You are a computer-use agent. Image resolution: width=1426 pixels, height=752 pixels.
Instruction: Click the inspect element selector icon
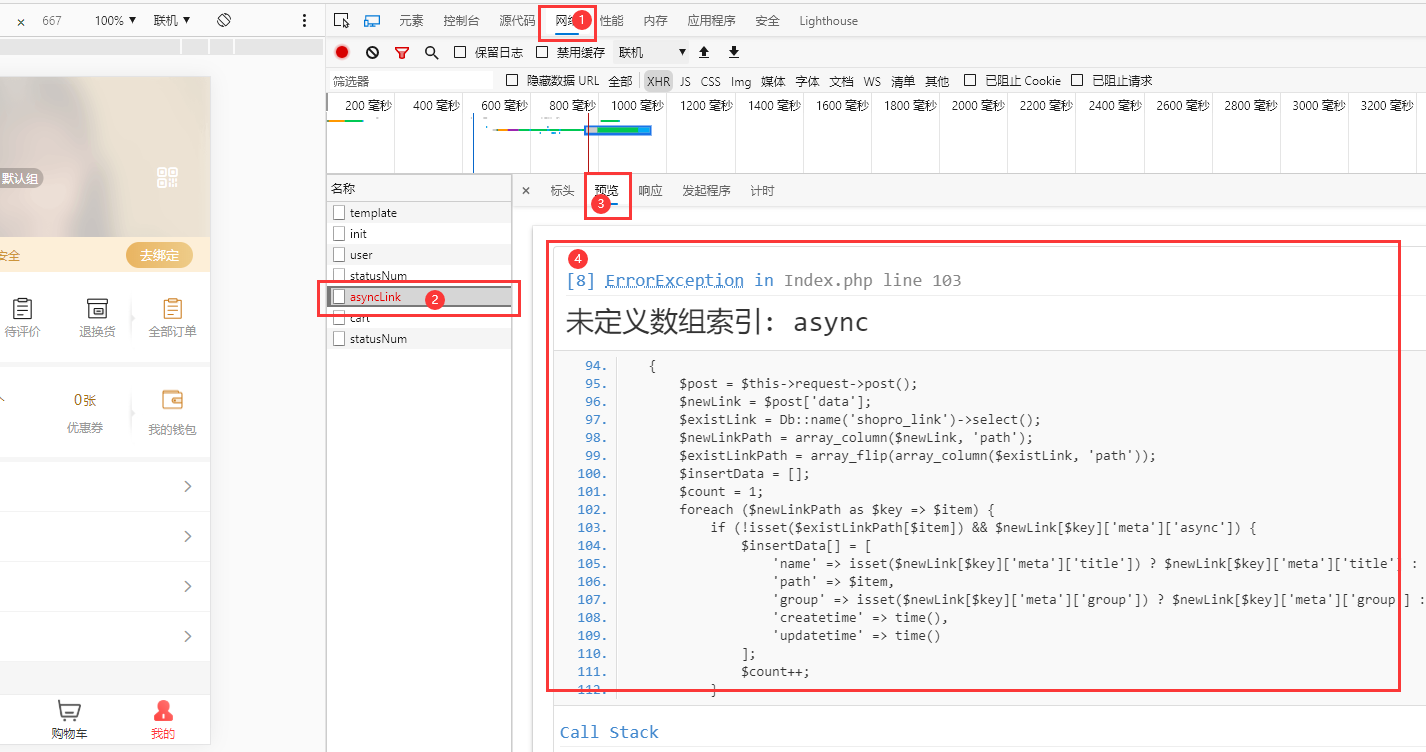click(x=342, y=20)
